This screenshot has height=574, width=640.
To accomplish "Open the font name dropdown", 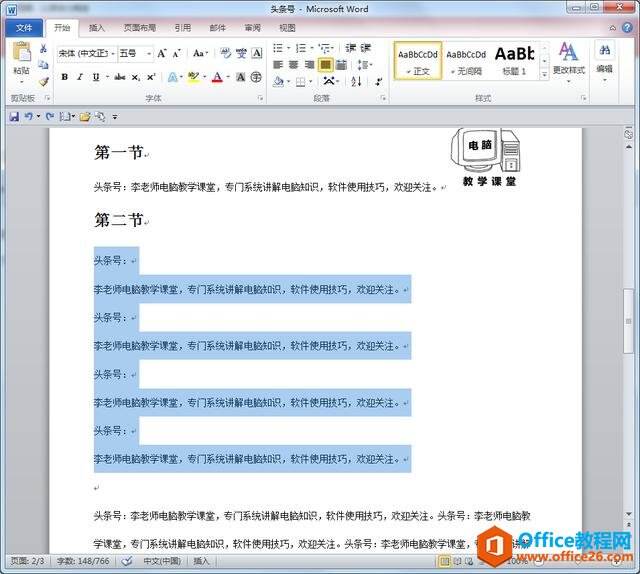I will pos(113,53).
